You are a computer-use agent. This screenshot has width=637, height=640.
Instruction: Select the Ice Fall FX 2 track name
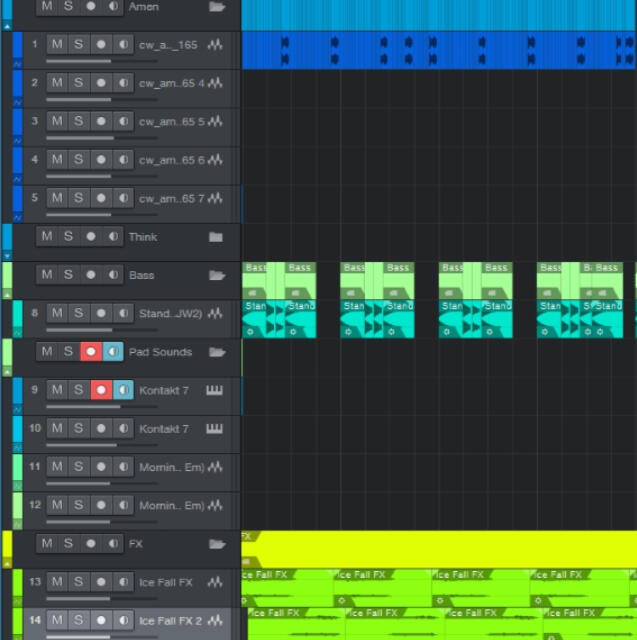170,620
